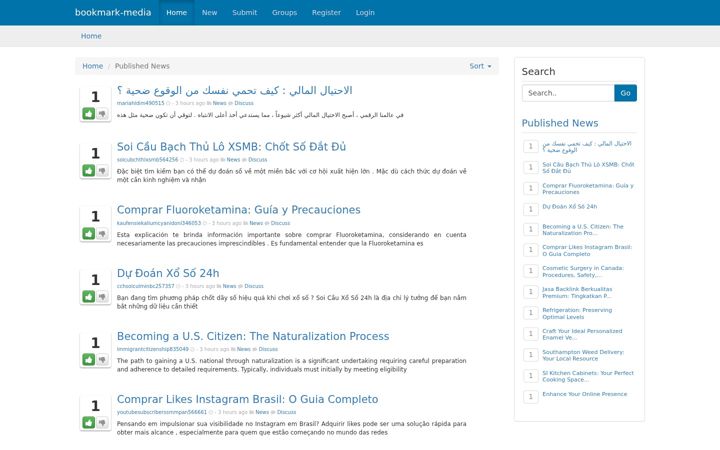Click News category under the Arabic article
The width and height of the screenshot is (720, 450).
click(219, 103)
